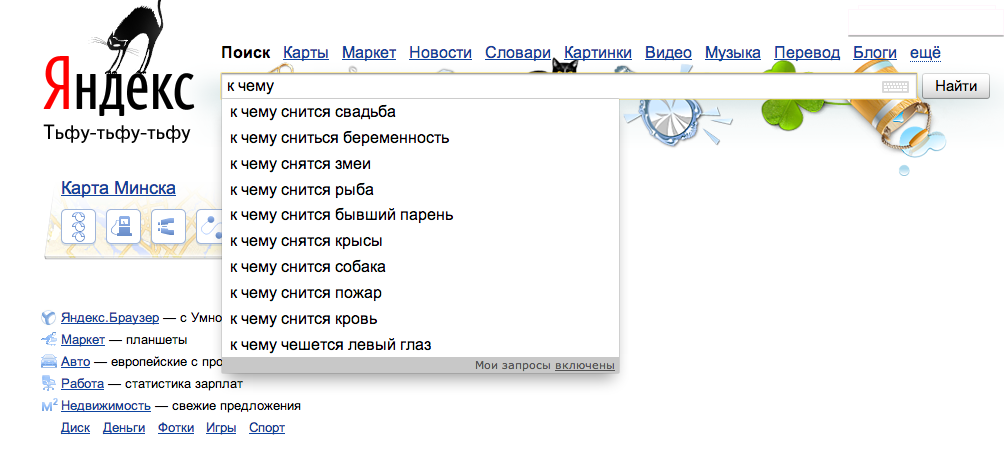Open the Карта Минска link

pyautogui.click(x=118, y=188)
